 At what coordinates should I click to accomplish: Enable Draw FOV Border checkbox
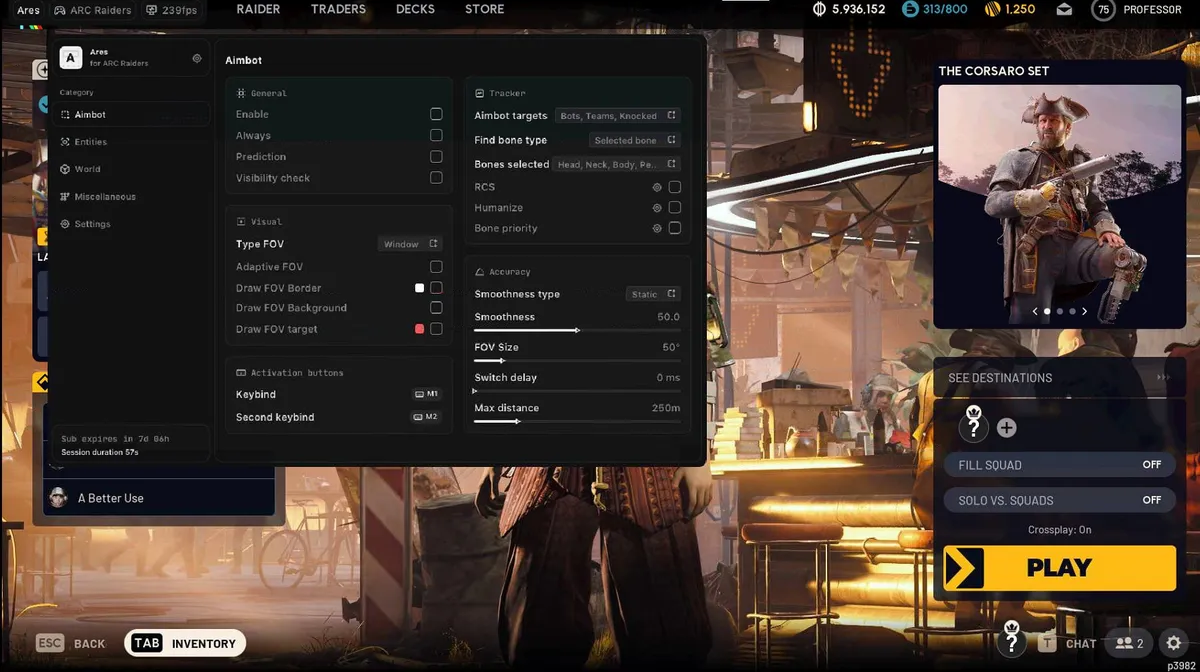coord(436,288)
